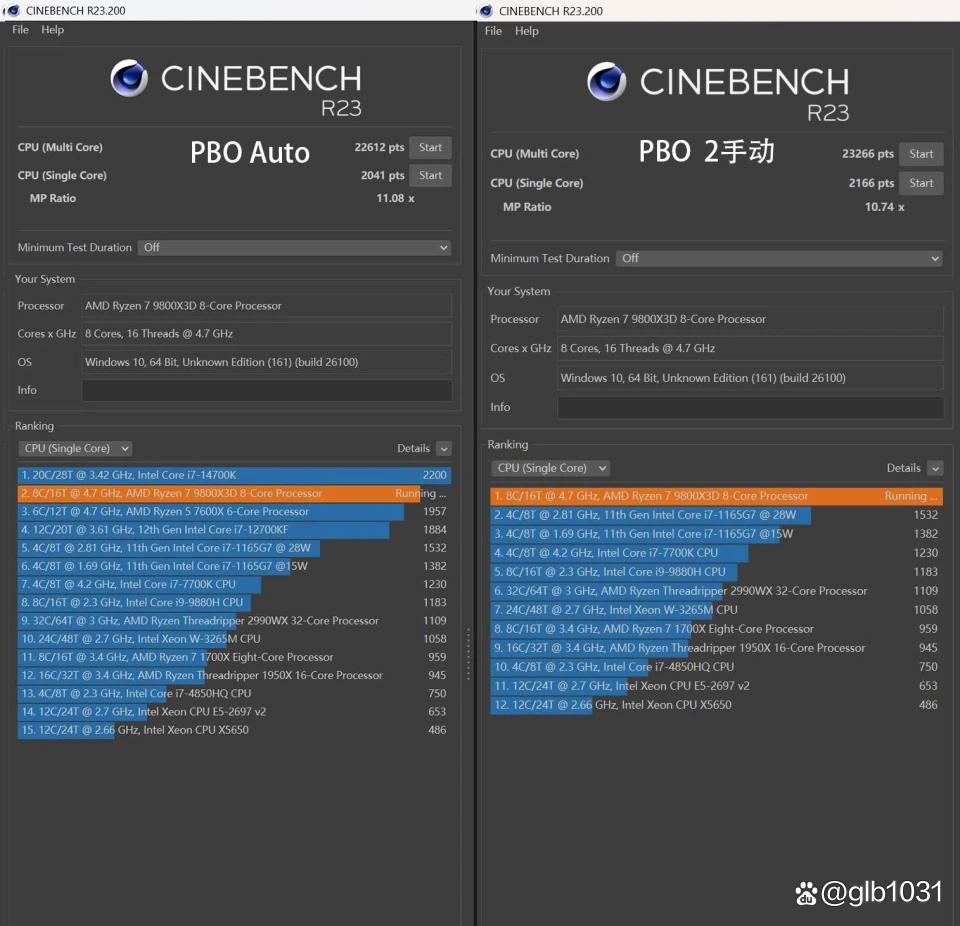Viewport: 960px width, 926px height.
Task: Select i7-1165G7 @15W row in right ranking
Action: click(716, 534)
